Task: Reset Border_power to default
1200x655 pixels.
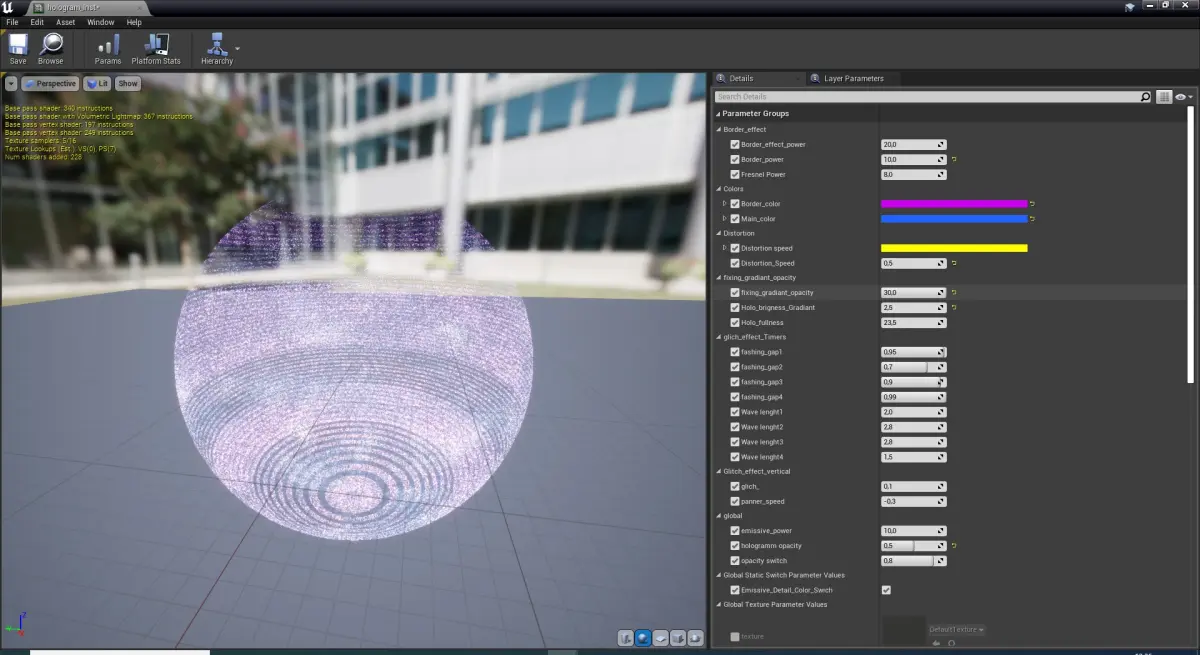Action: pos(954,159)
